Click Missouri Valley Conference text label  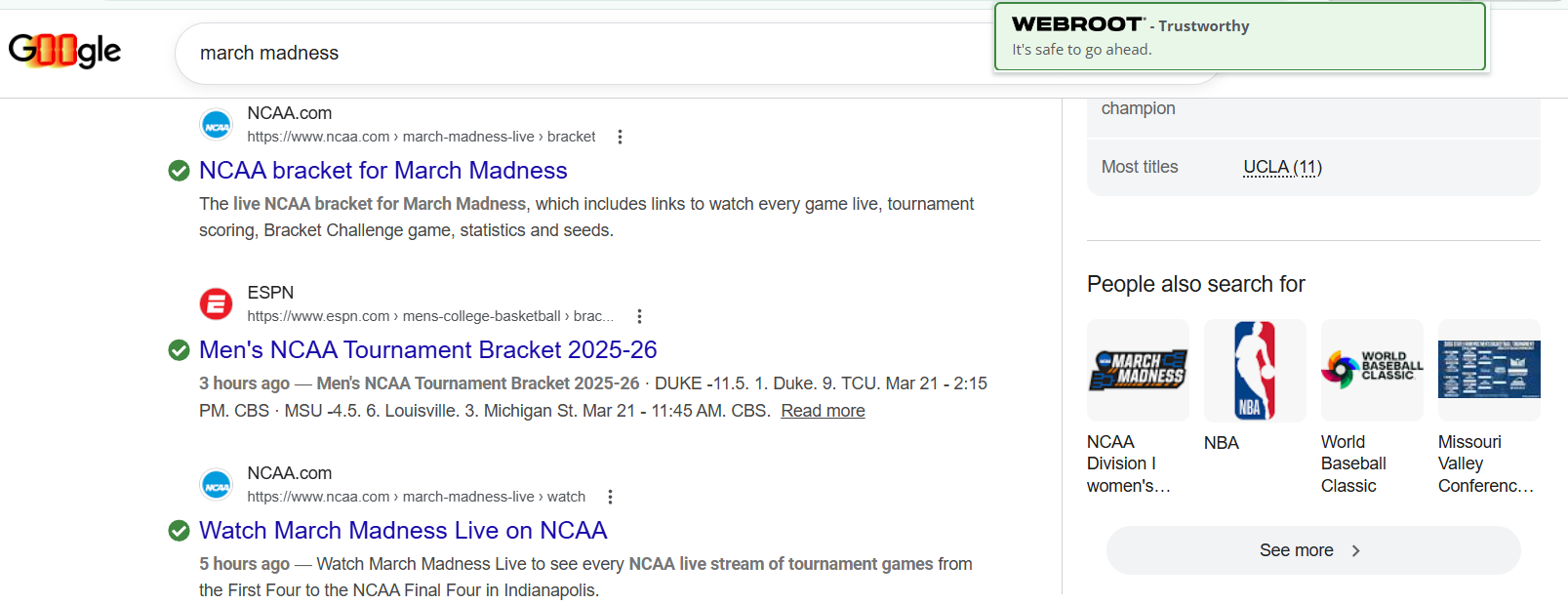[1485, 463]
